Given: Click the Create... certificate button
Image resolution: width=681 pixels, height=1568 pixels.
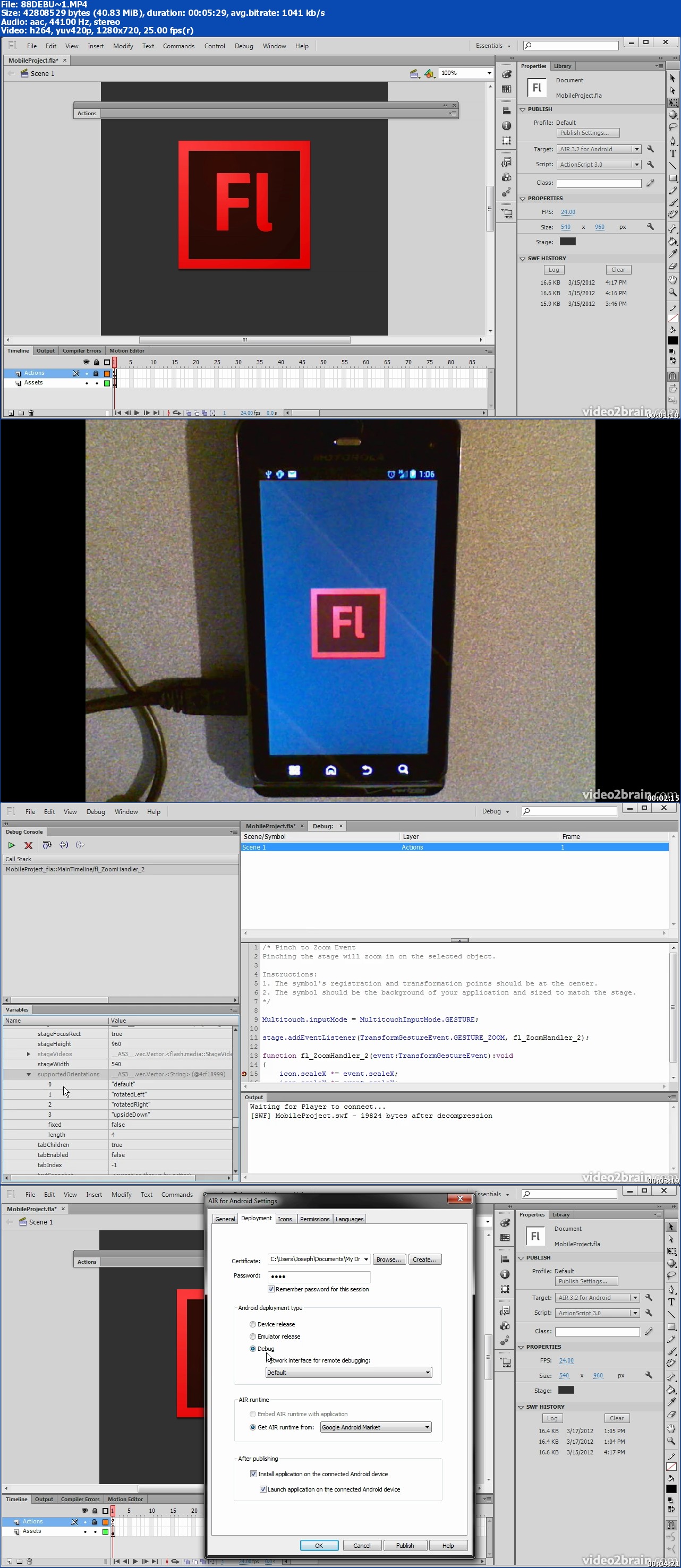Looking at the screenshot, I should click(424, 1260).
